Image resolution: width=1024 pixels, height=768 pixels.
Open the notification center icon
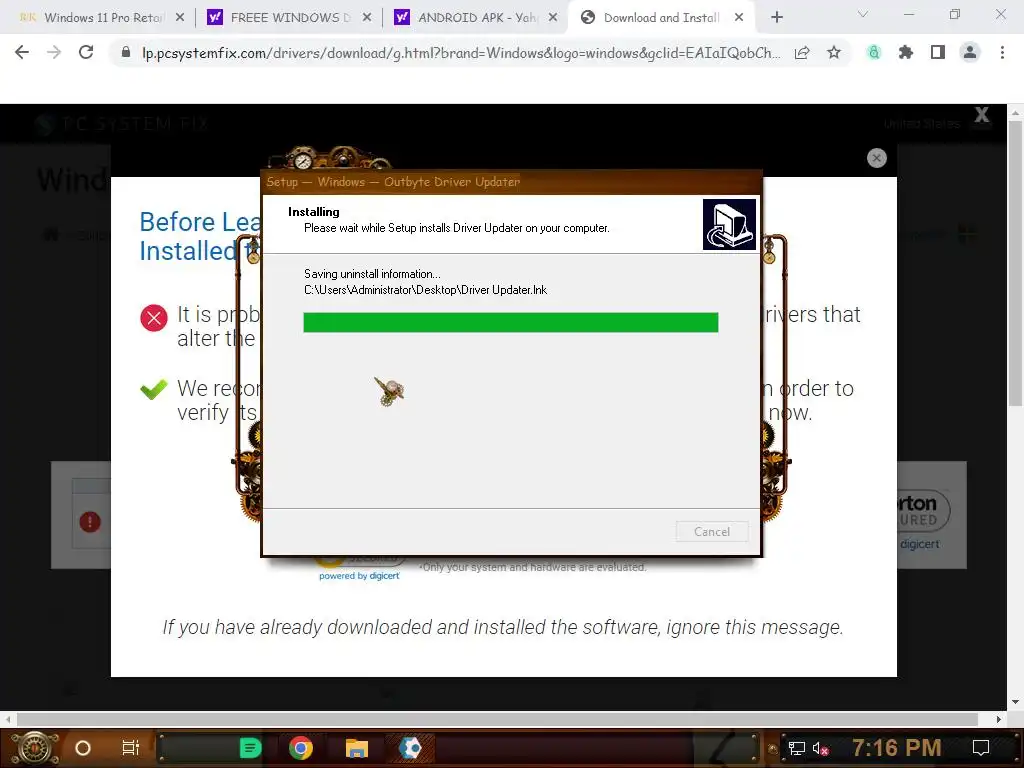click(x=980, y=748)
